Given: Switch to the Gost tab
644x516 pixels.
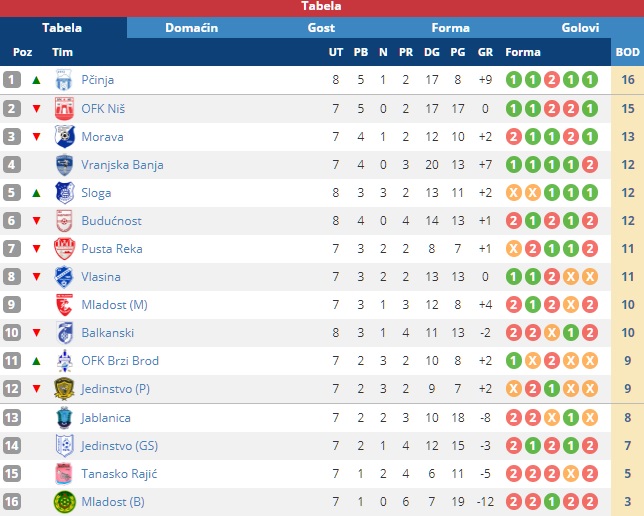Looking at the screenshot, I should tap(321, 28).
